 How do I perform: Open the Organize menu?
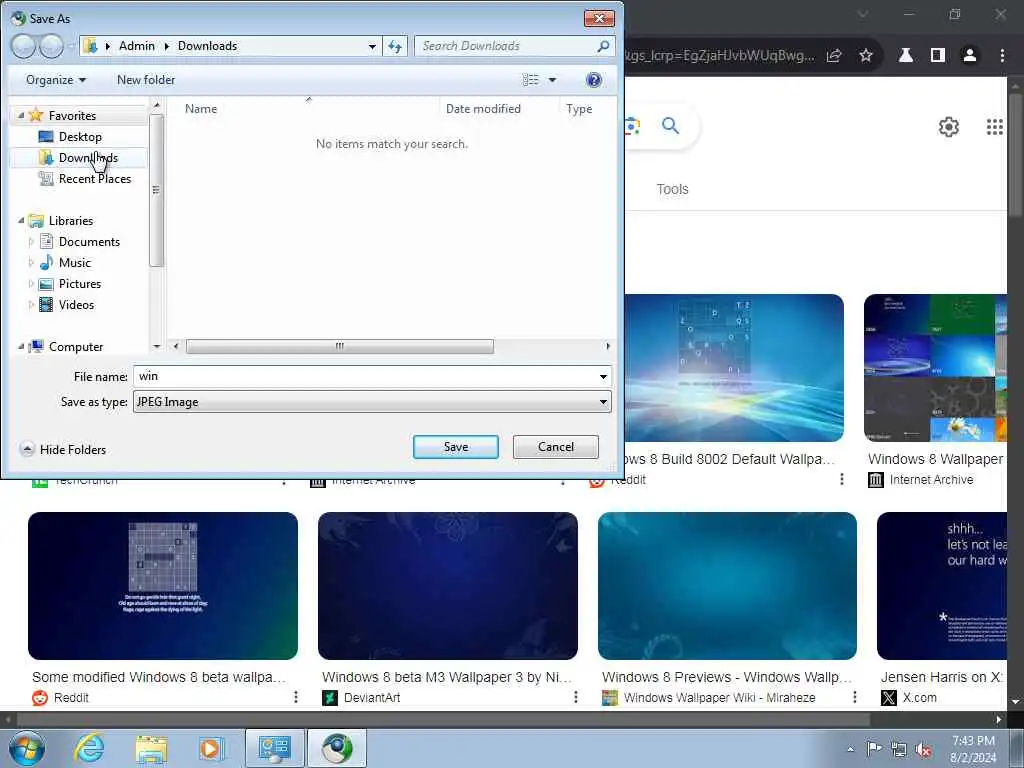[x=56, y=80]
